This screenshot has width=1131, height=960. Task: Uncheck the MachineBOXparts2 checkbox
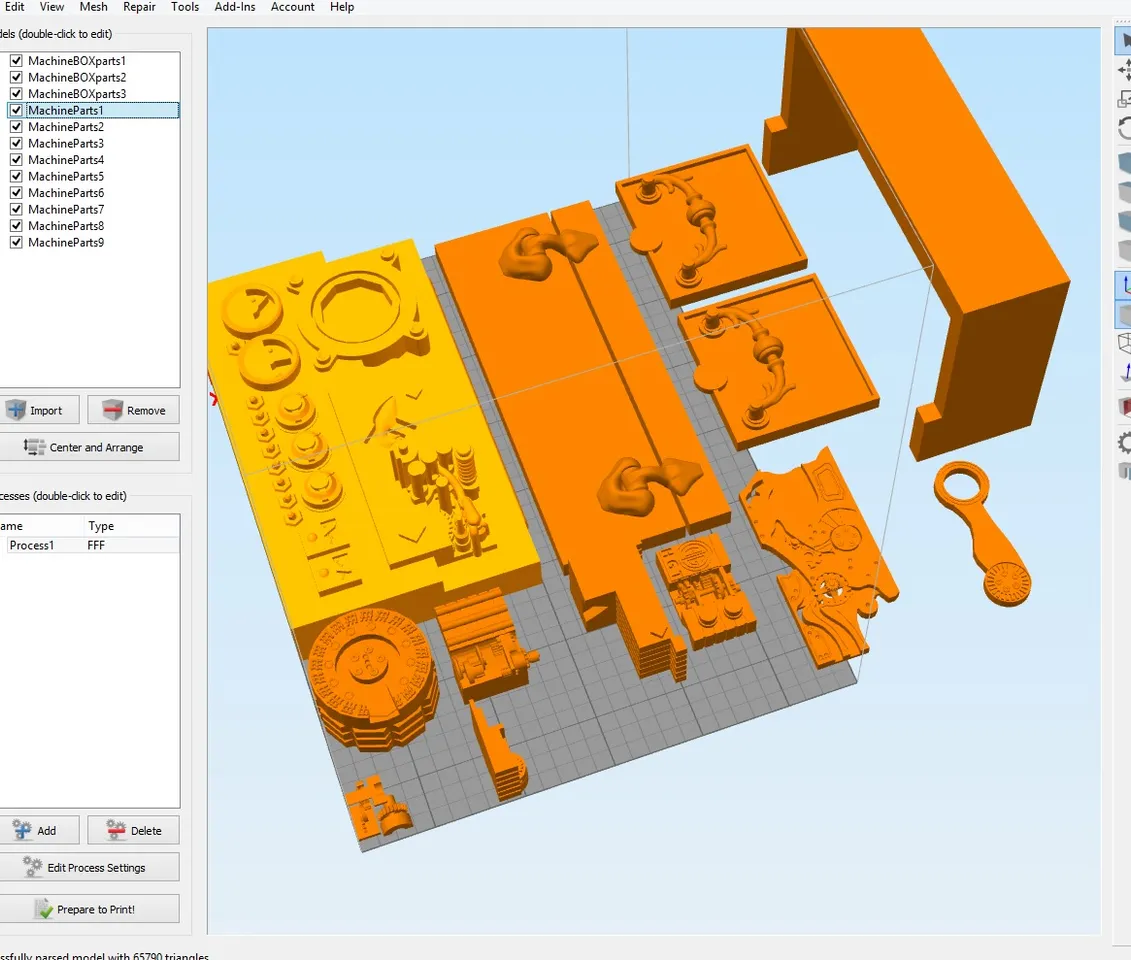click(16, 77)
